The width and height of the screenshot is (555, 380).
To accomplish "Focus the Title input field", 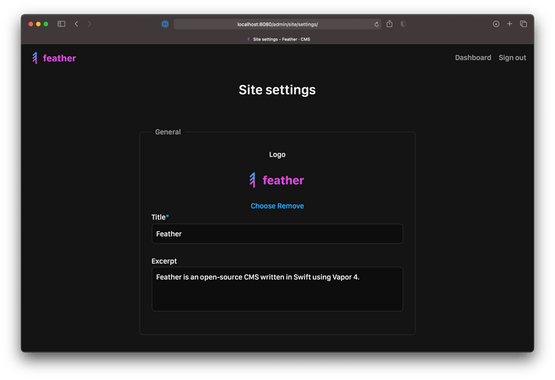I will tap(277, 234).
